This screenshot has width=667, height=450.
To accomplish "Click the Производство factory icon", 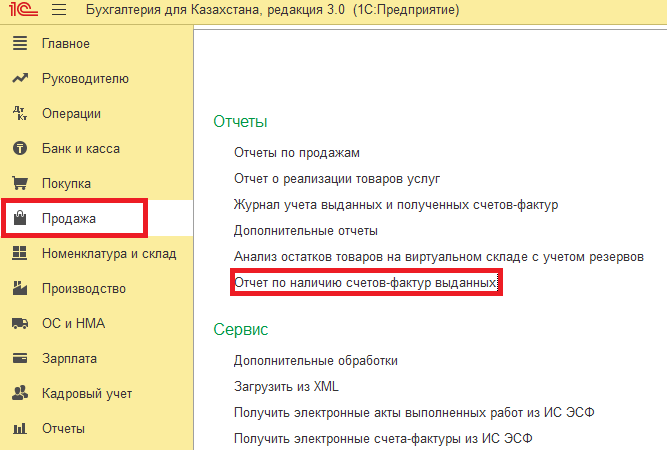I will click(19, 289).
